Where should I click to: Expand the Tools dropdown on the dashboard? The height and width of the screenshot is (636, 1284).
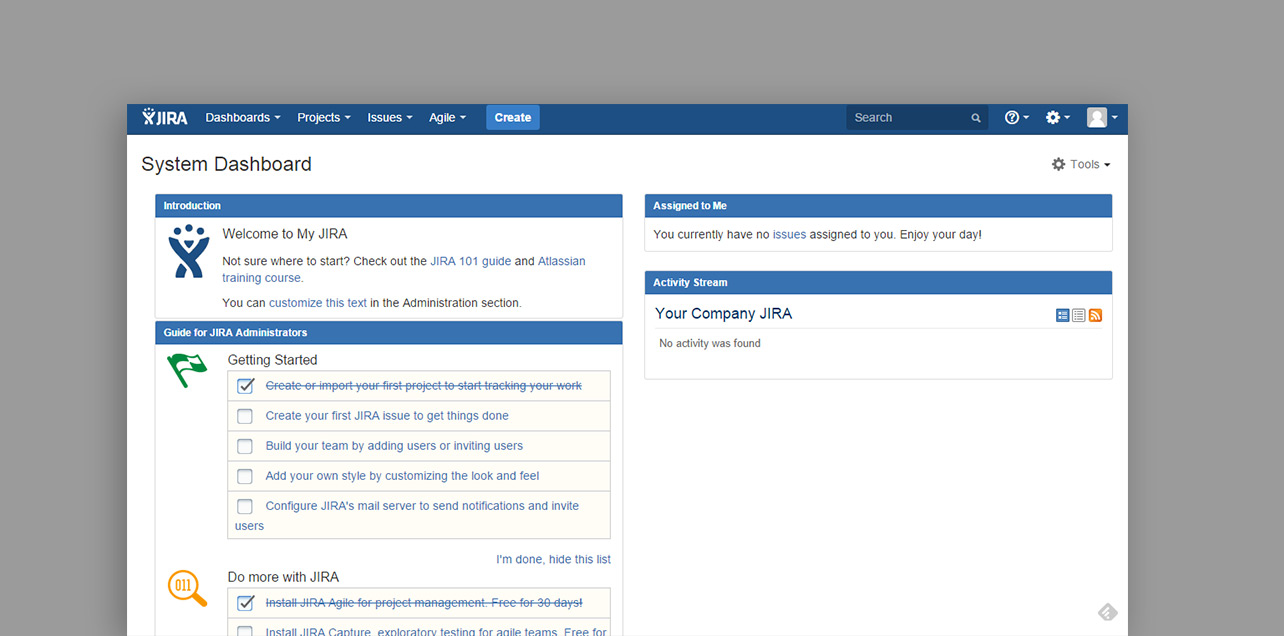[1082, 164]
